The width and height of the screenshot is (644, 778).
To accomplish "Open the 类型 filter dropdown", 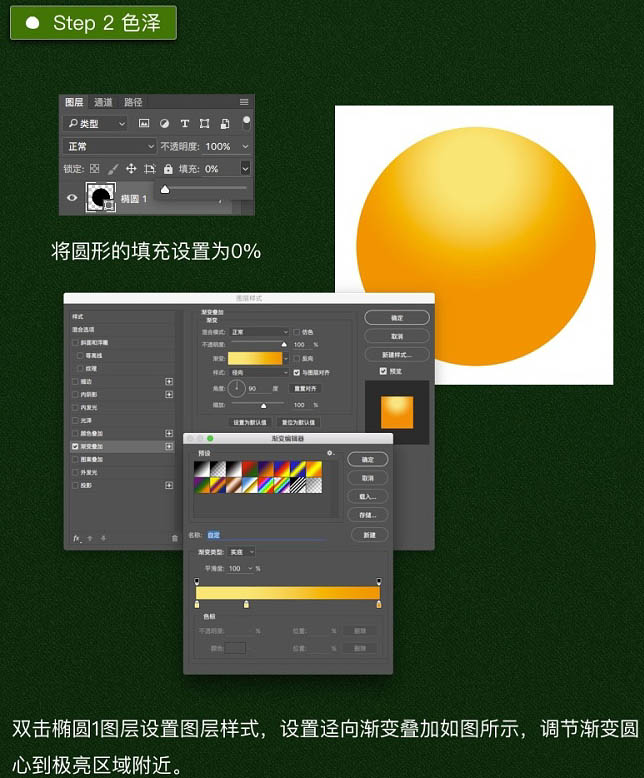I will pos(96,124).
